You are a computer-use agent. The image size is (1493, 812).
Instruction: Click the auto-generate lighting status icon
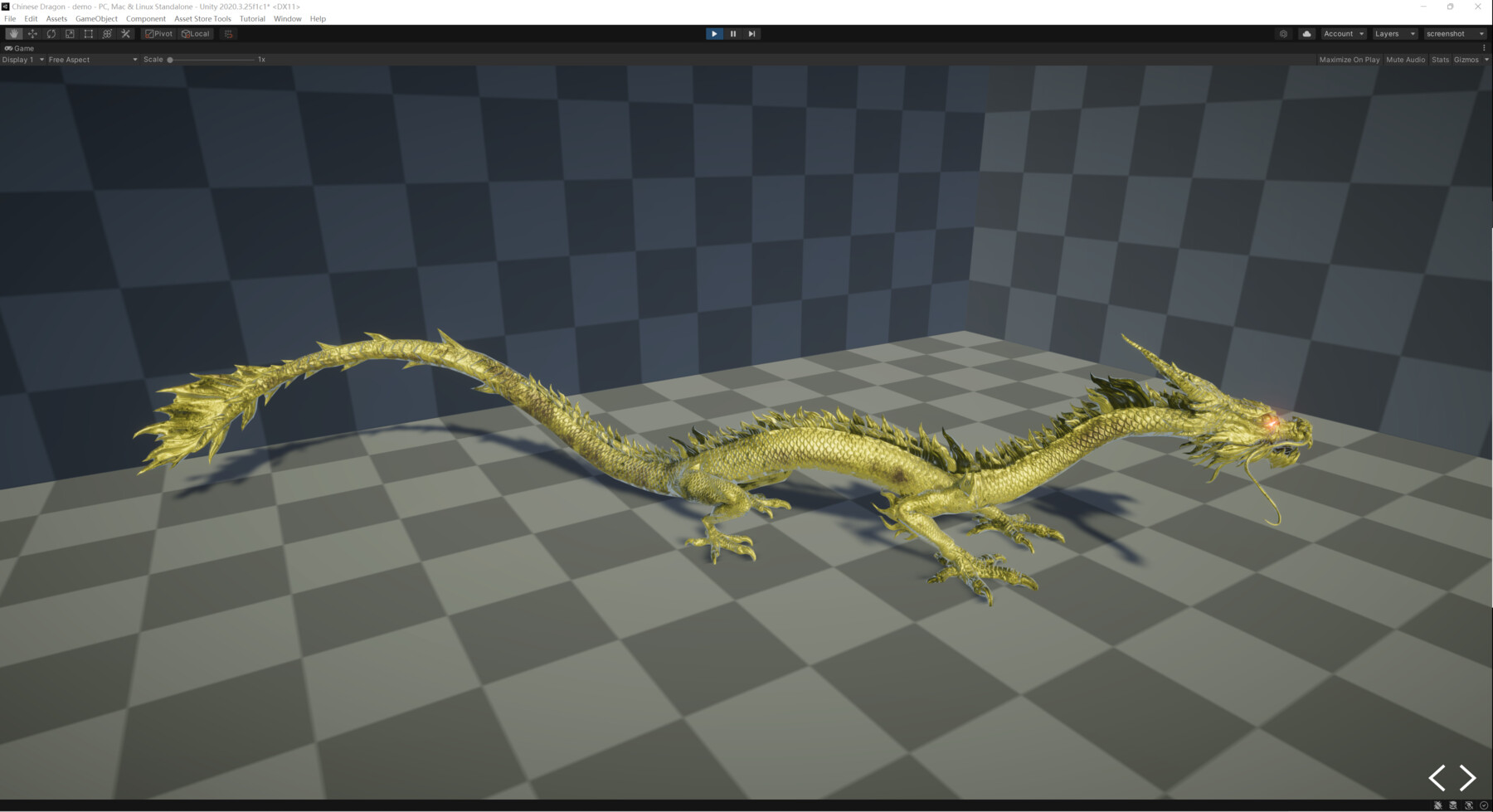(1469, 805)
